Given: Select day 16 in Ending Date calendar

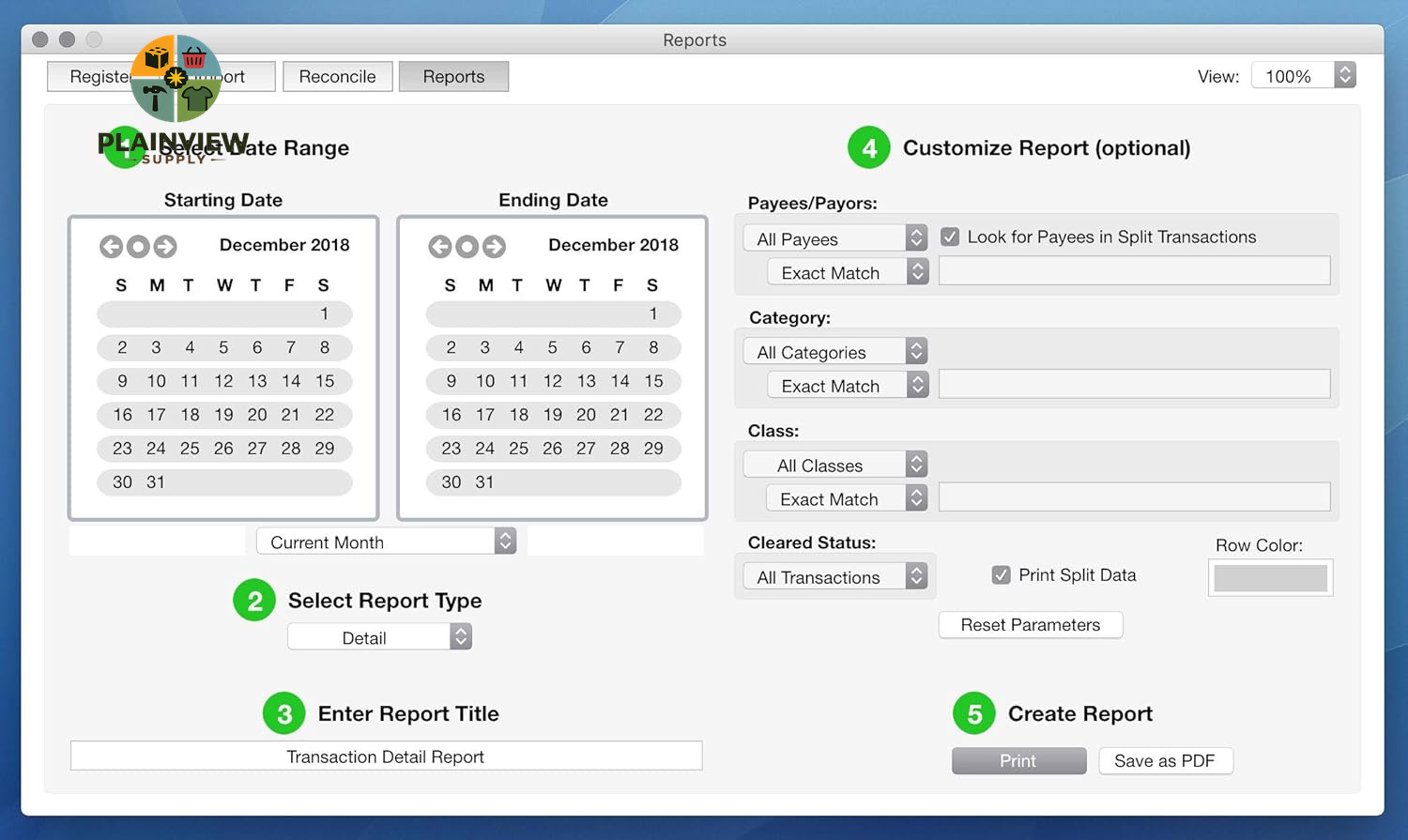Looking at the screenshot, I should click(451, 415).
